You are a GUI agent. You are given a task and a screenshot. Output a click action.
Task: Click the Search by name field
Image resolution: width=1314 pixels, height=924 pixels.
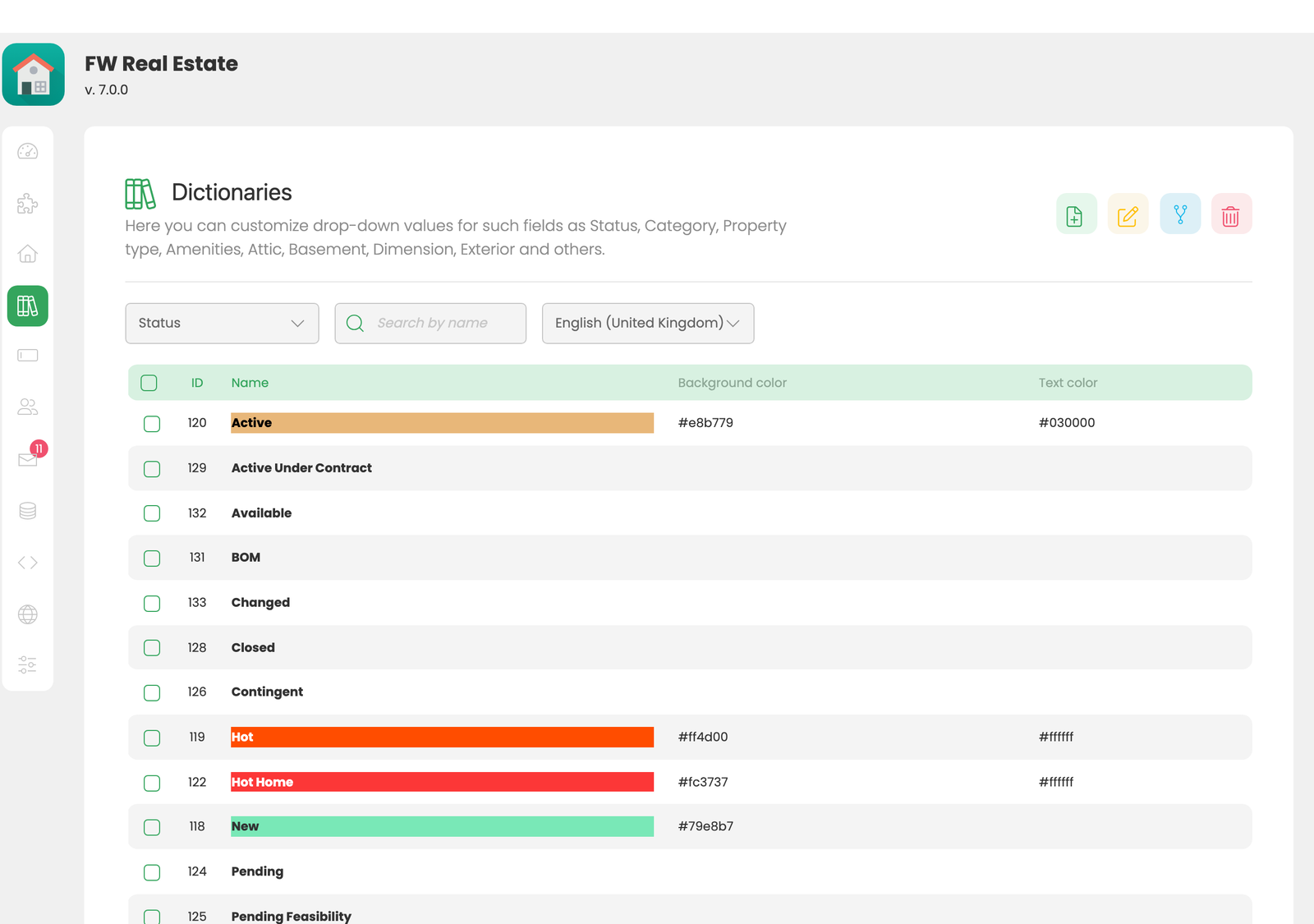430,324
